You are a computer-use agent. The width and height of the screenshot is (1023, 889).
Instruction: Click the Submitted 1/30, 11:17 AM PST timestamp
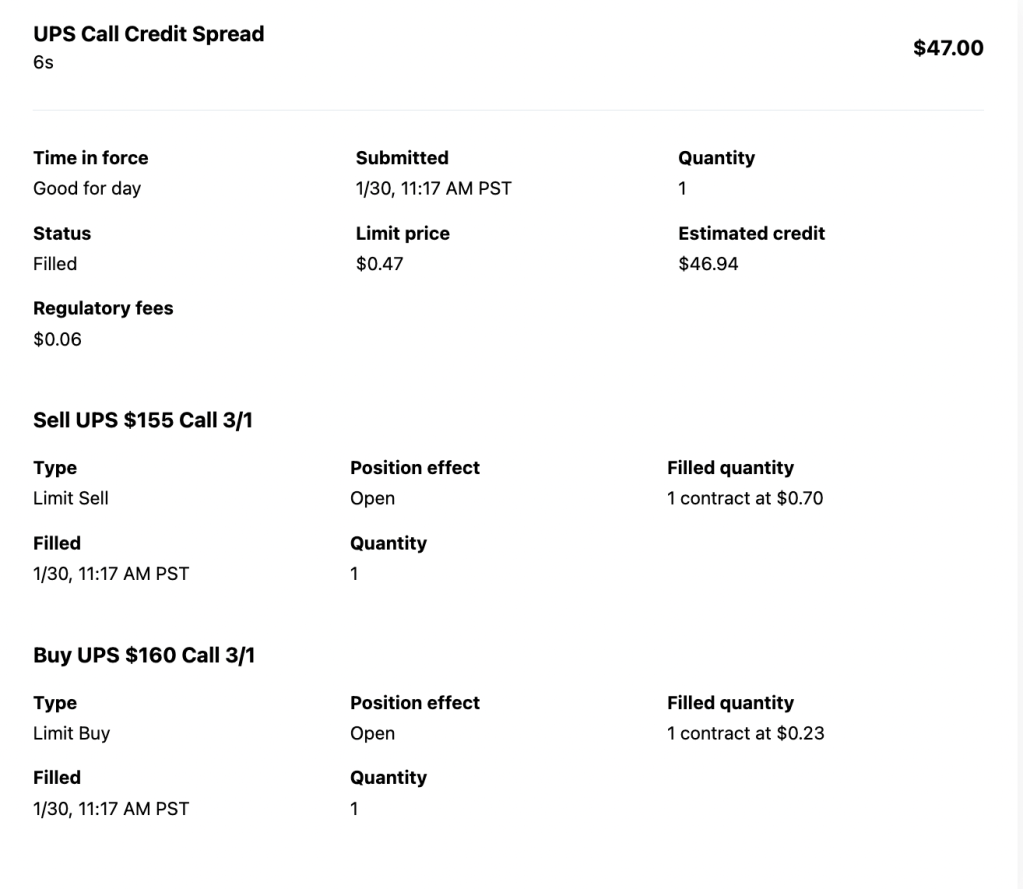[433, 188]
